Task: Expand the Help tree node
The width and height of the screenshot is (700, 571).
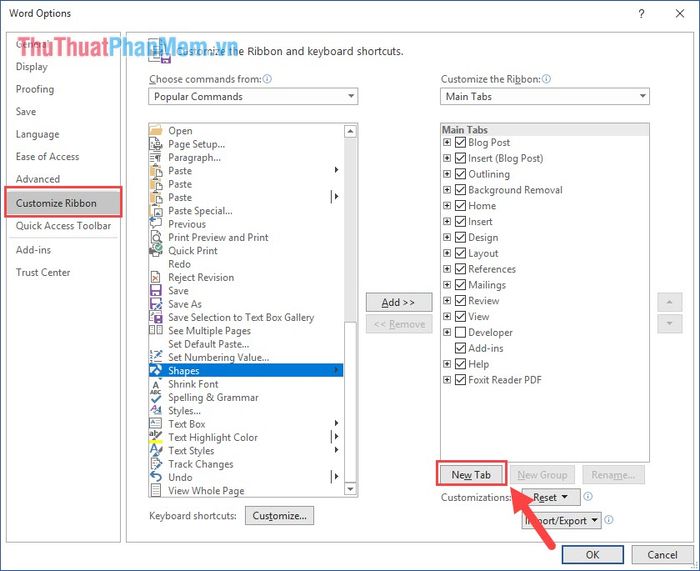Action: coord(447,364)
